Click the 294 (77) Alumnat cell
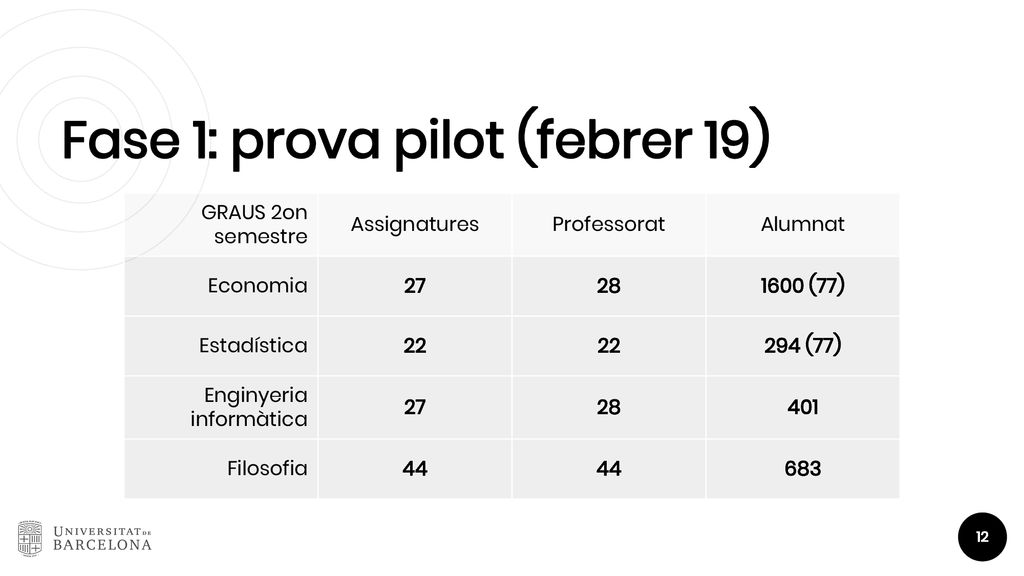The height and width of the screenshot is (576, 1024). [x=803, y=345]
